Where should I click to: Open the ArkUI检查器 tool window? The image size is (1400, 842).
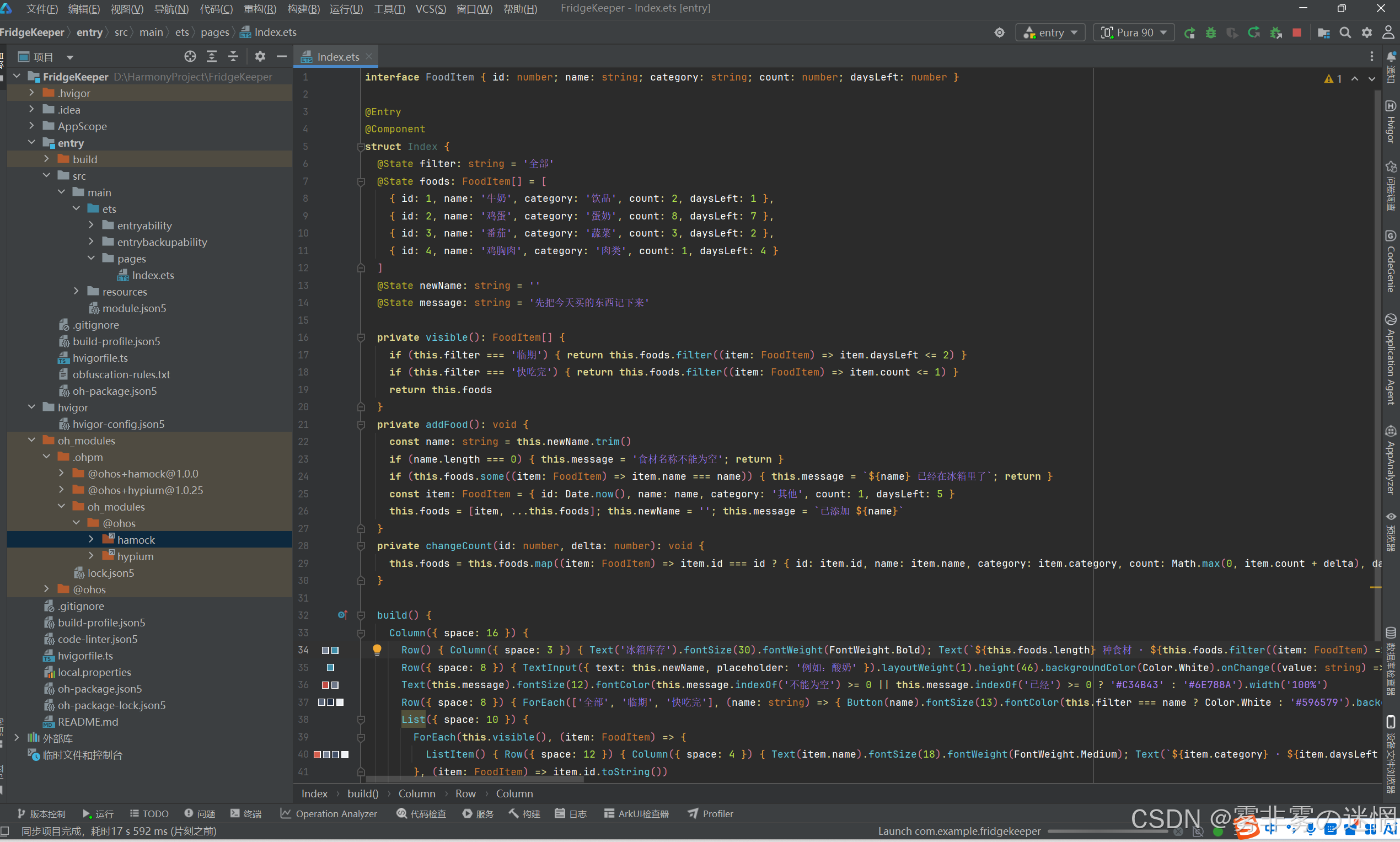tap(636, 814)
